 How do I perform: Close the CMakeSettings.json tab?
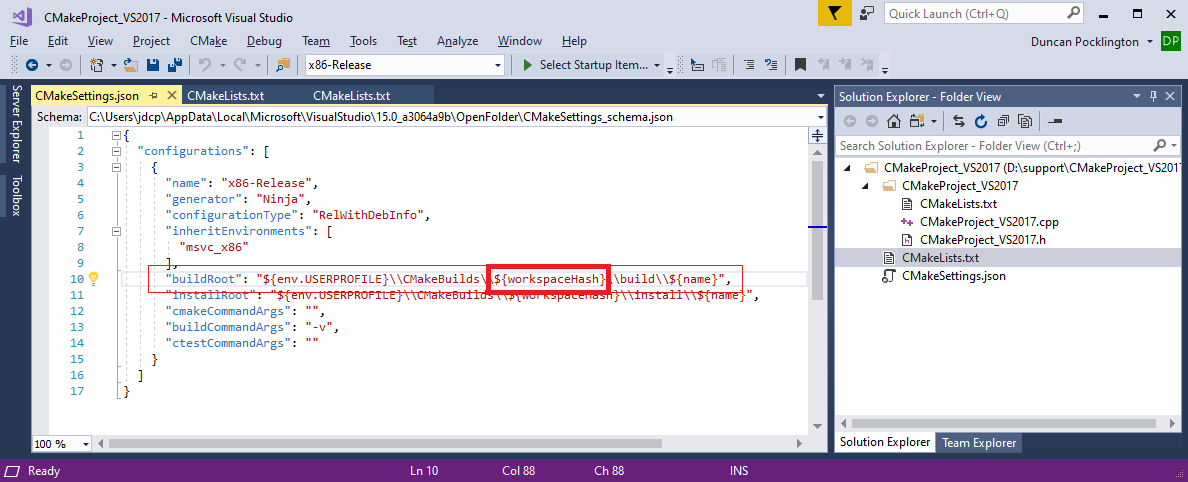click(170, 95)
